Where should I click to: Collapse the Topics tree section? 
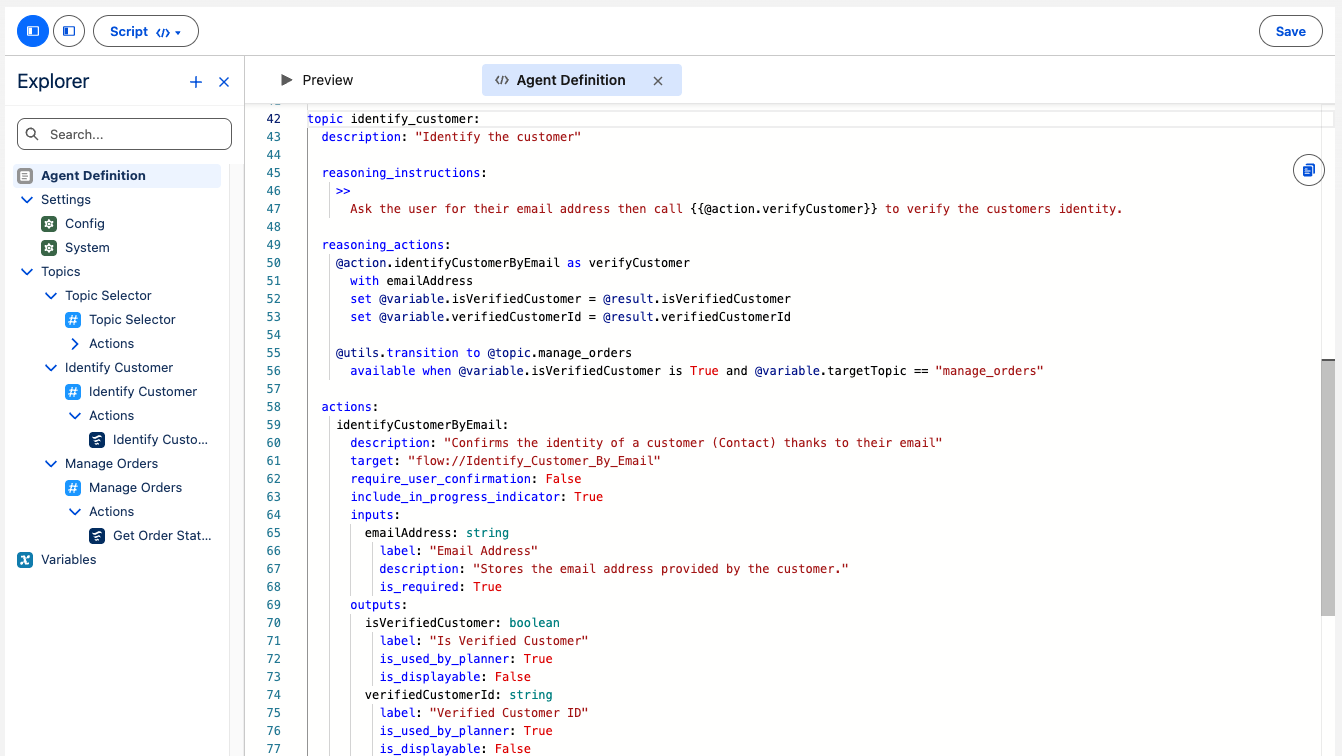pos(27,271)
